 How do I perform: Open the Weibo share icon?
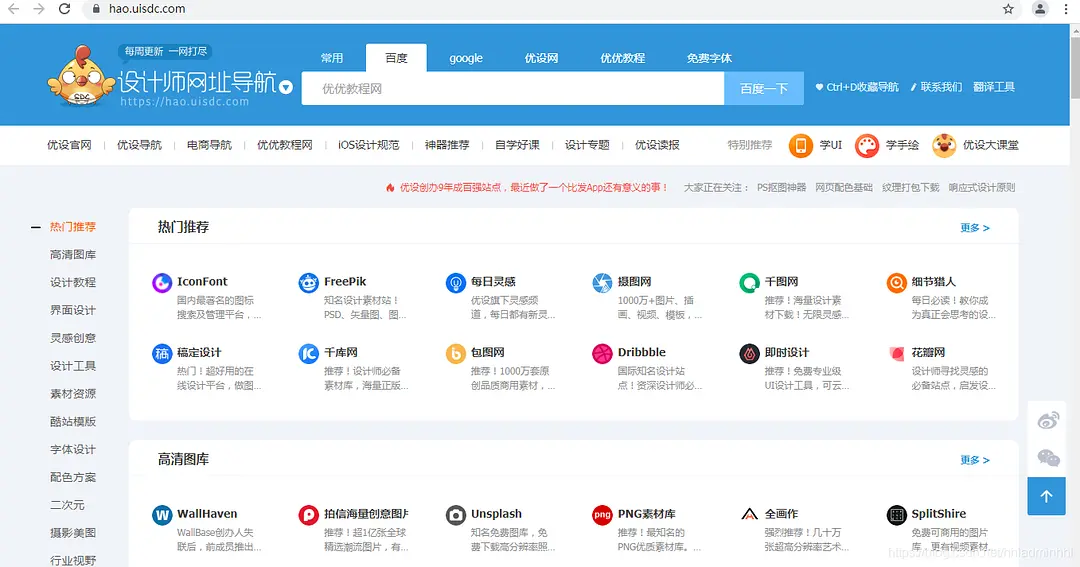[x=1048, y=421]
